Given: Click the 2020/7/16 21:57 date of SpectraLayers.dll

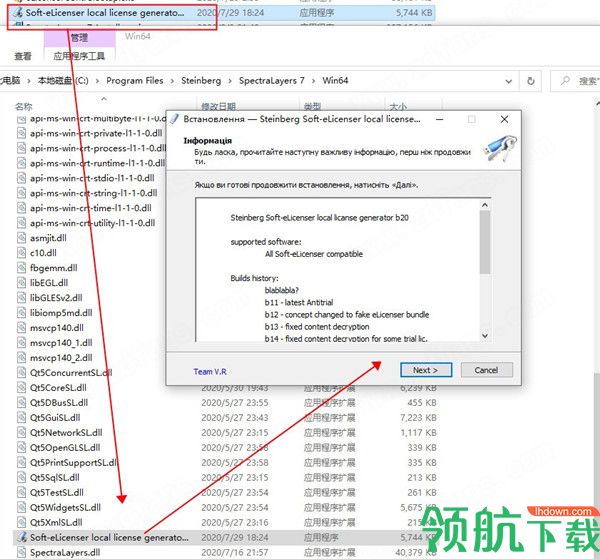Looking at the screenshot, I should point(235,552).
